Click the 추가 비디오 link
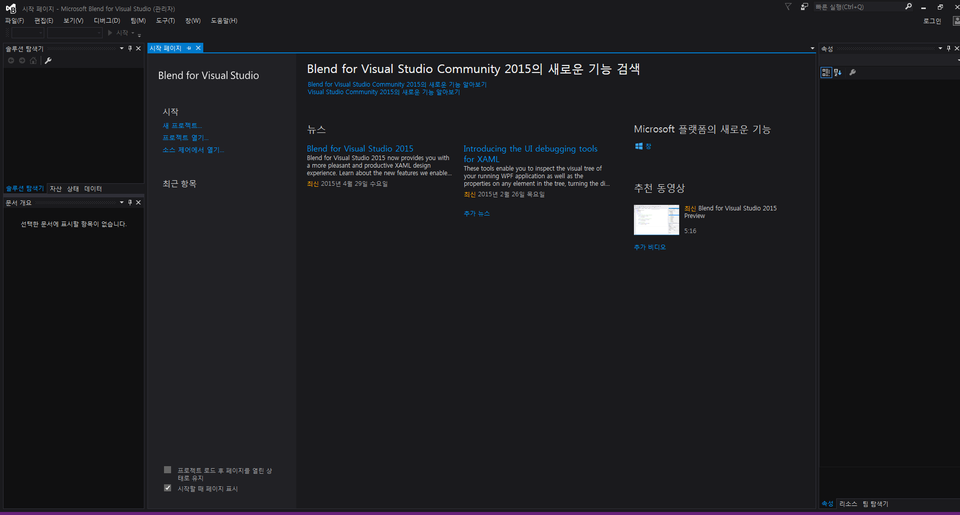 pos(650,247)
